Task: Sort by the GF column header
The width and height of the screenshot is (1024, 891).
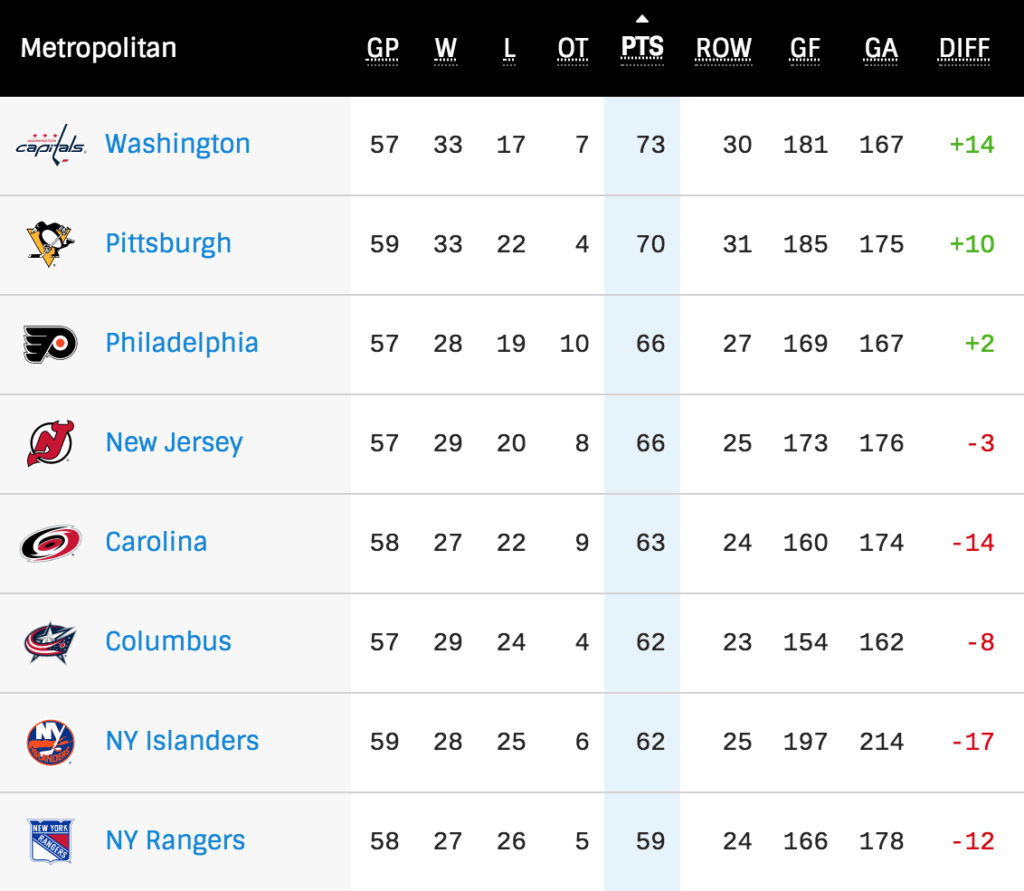Action: [x=806, y=48]
